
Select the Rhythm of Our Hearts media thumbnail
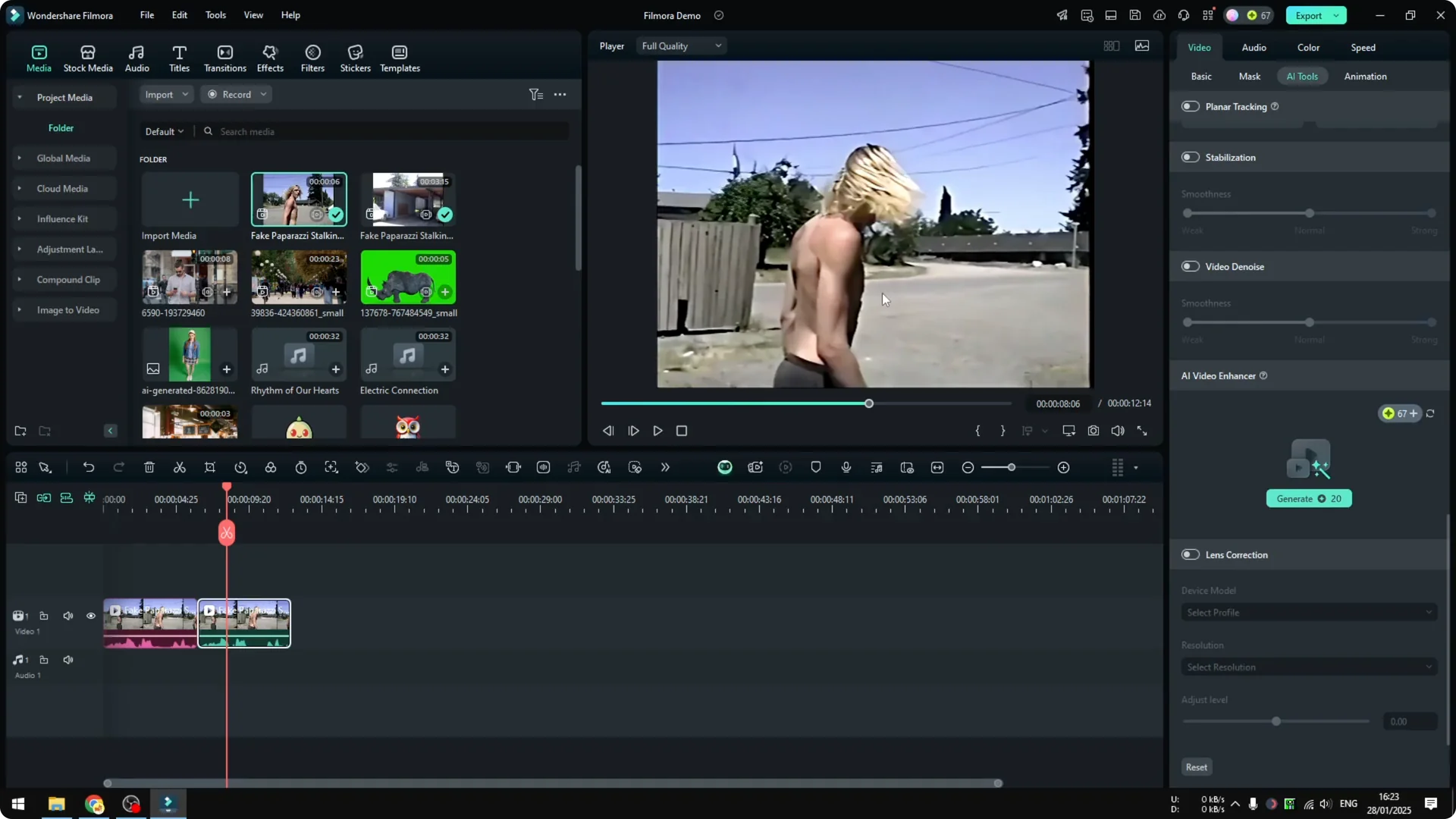tap(298, 354)
